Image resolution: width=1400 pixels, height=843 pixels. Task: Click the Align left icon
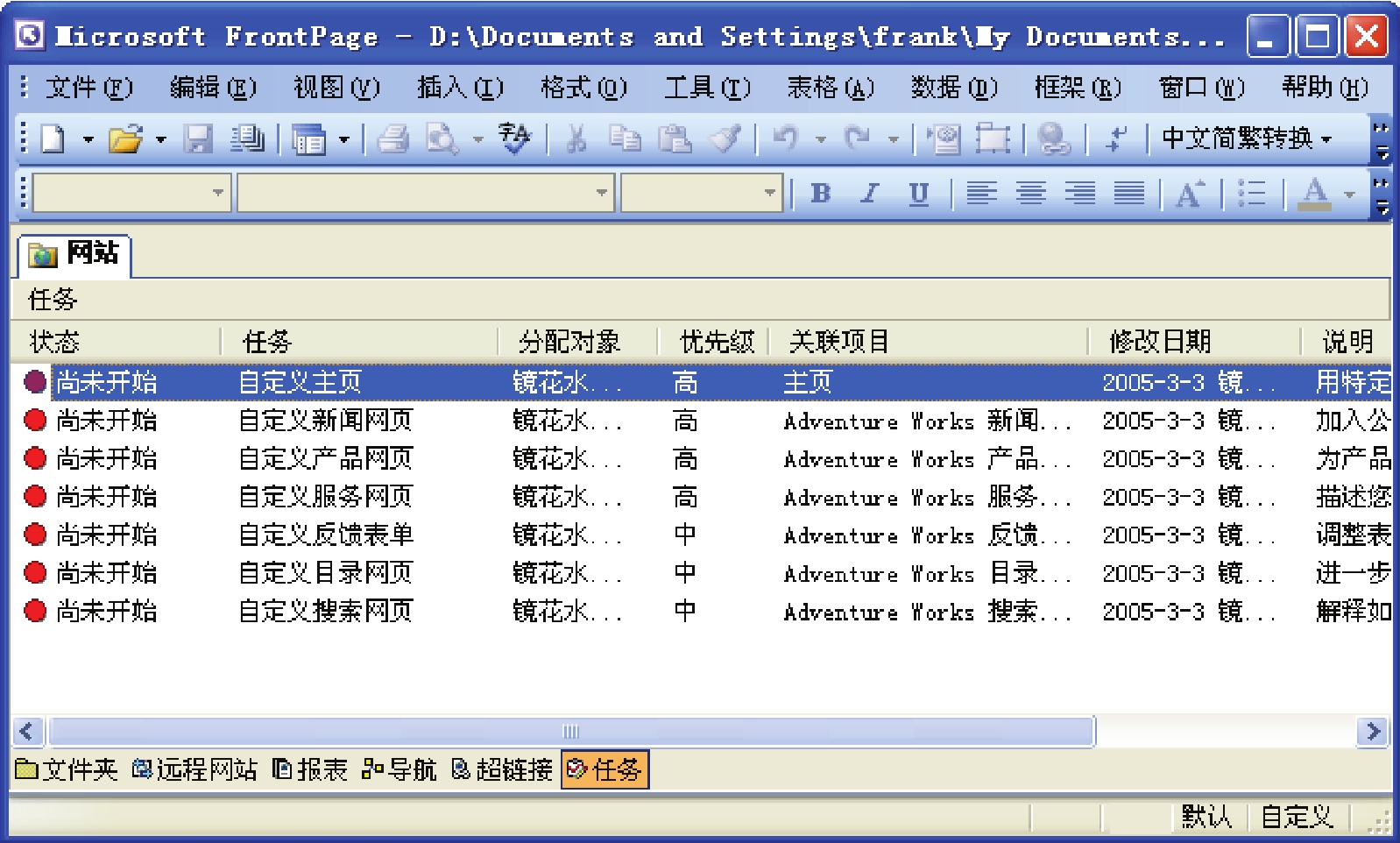coord(981,193)
